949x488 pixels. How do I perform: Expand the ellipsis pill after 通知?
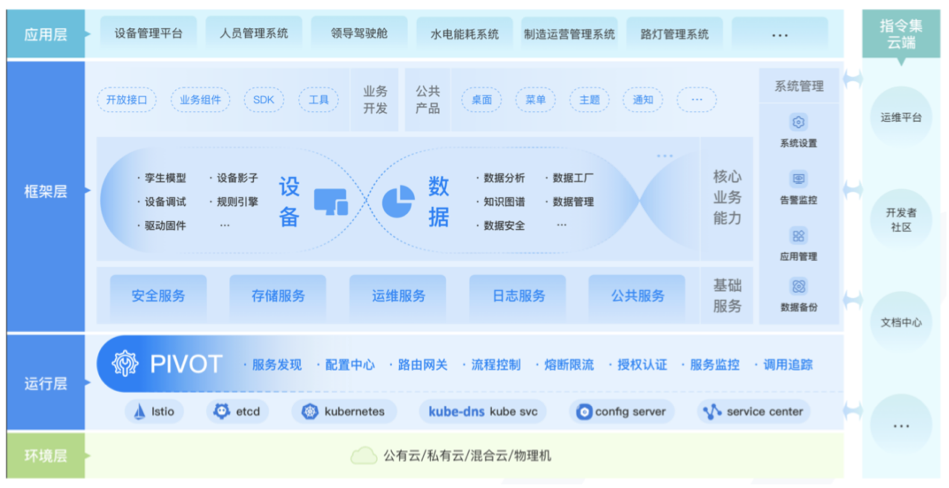coord(696,100)
